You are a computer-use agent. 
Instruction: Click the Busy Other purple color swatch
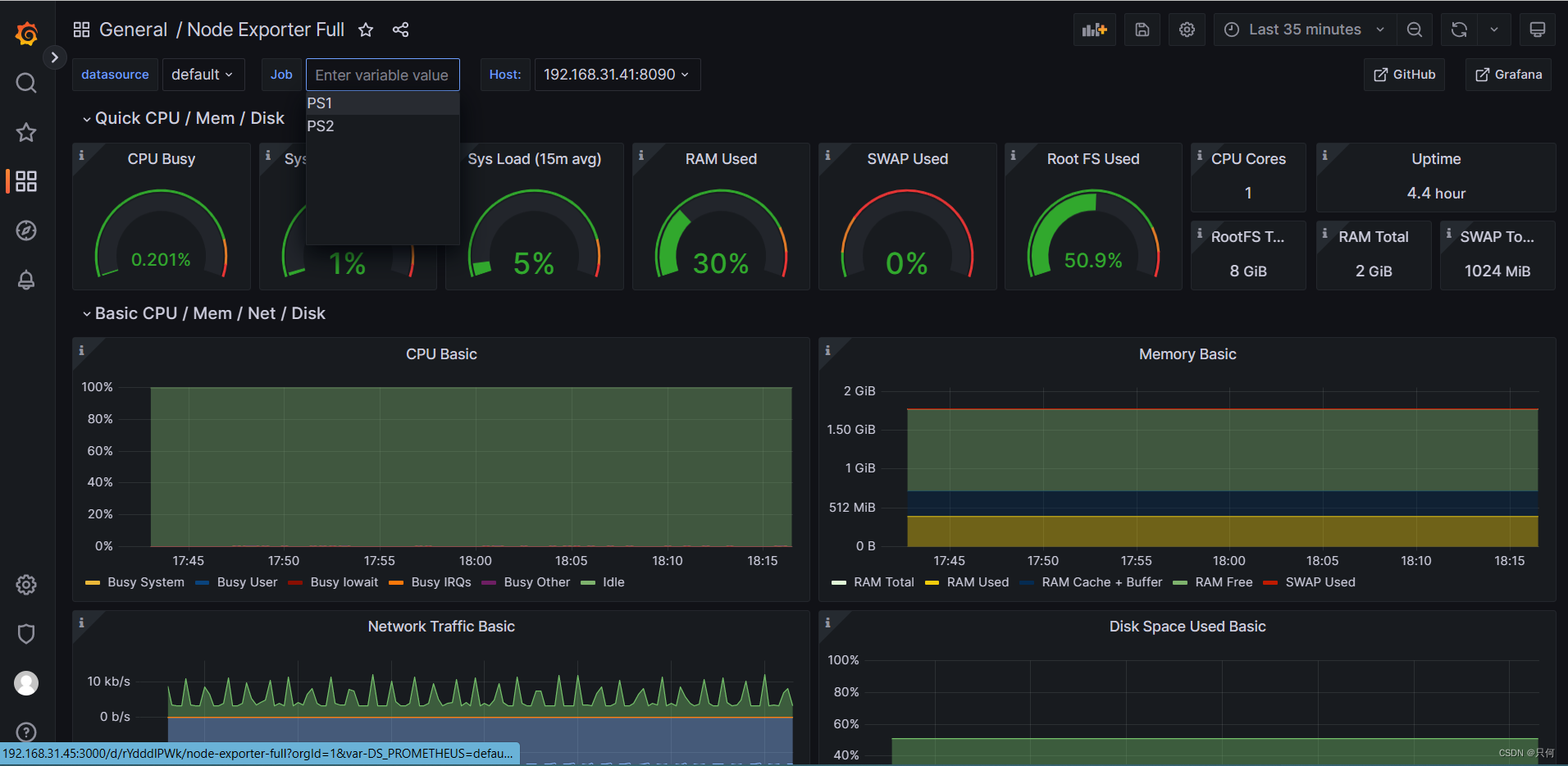pos(490,583)
